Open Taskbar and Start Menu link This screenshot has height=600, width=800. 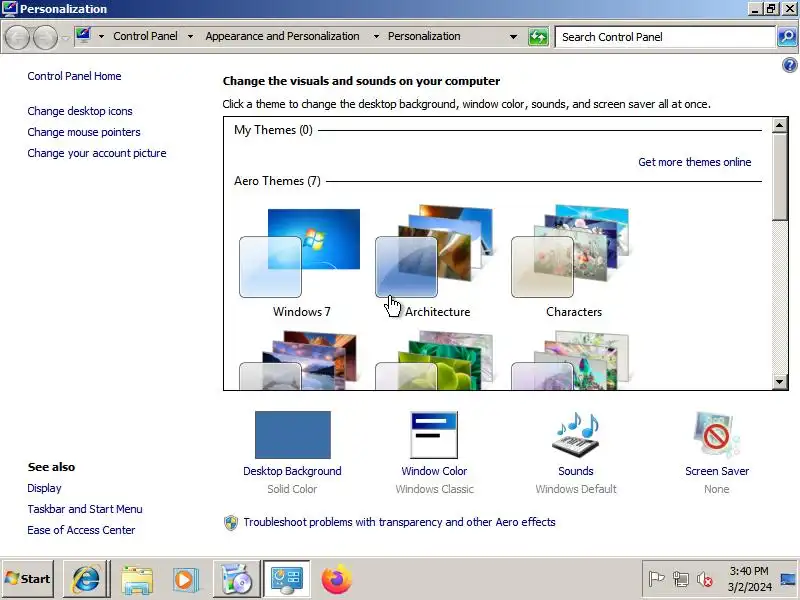85,509
